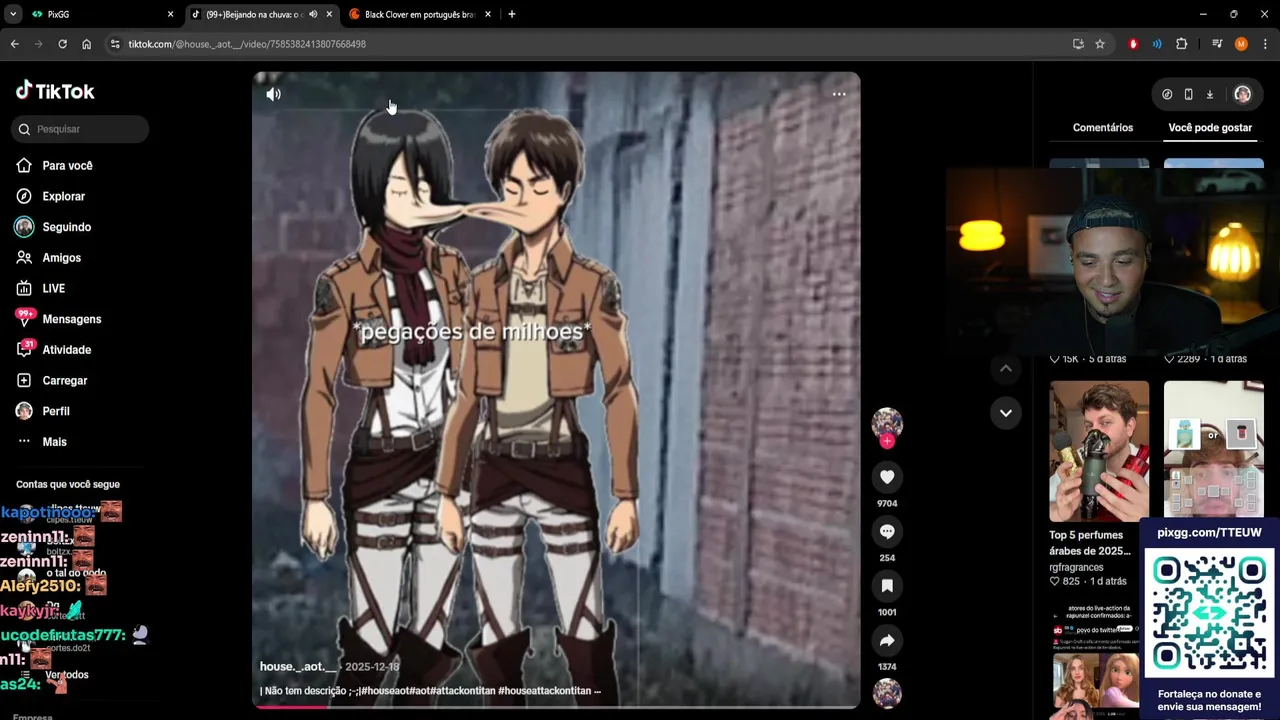This screenshot has height=720, width=1280.
Task: Like the video with heart icon
Action: coord(887,478)
